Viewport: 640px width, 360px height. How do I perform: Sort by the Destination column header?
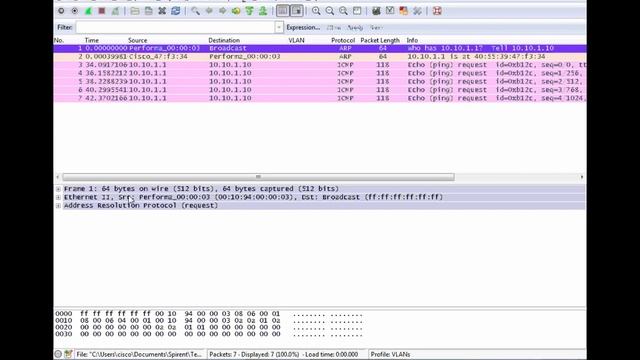(224, 40)
